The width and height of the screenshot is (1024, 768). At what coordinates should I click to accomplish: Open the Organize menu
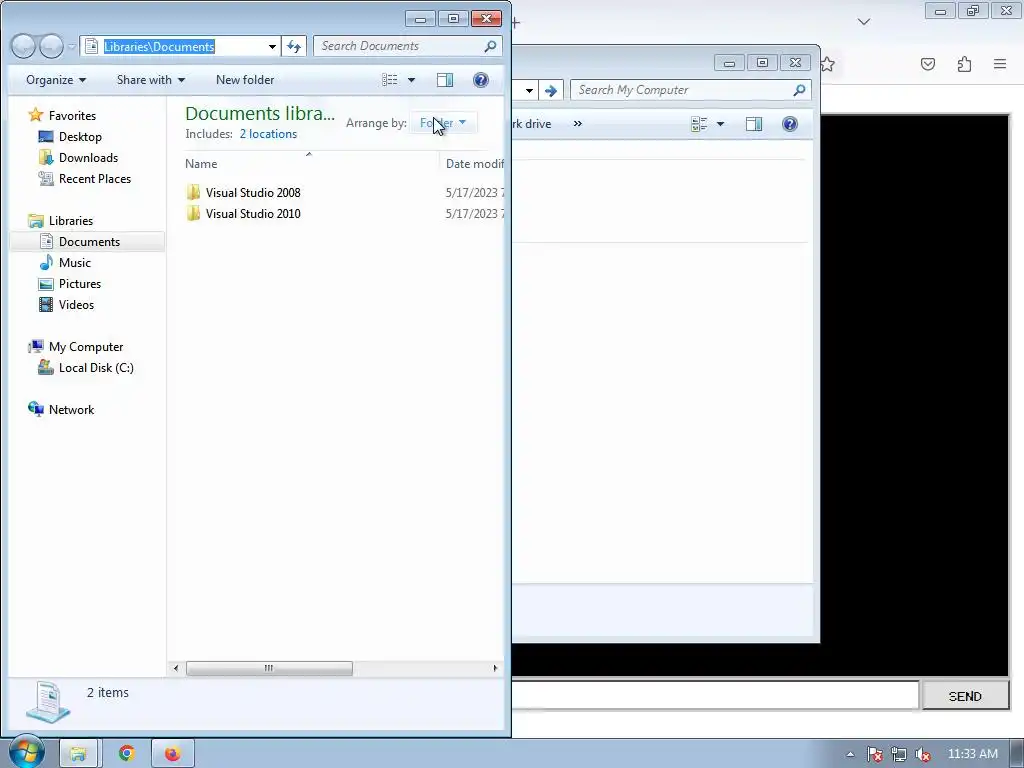click(x=56, y=80)
